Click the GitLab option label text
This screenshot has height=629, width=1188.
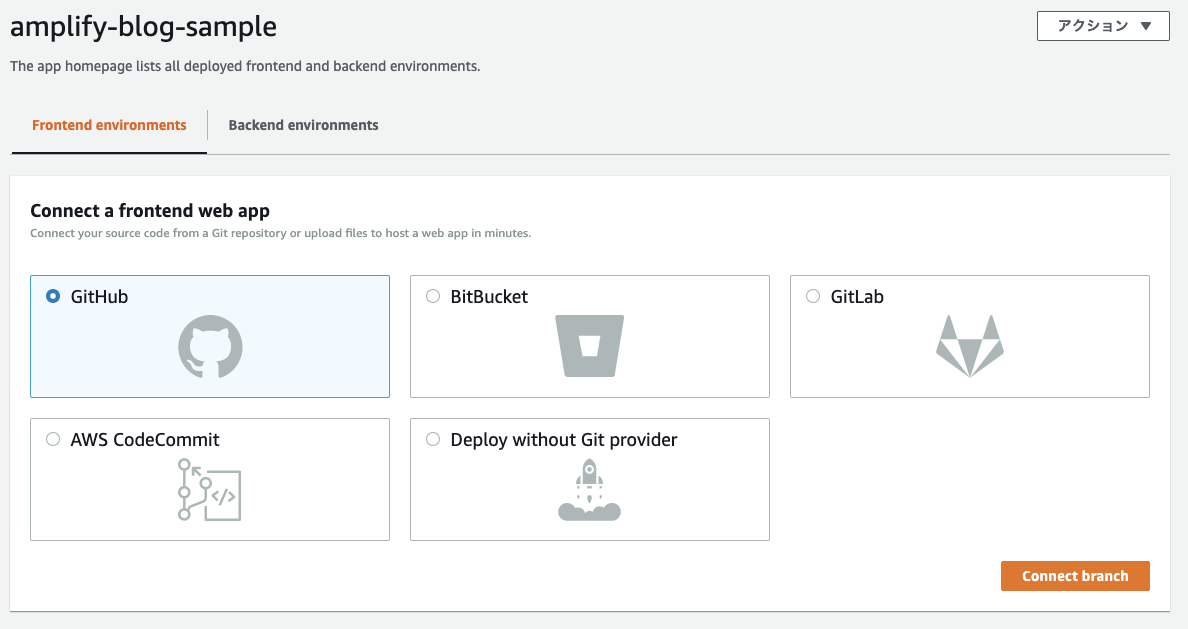[857, 297]
